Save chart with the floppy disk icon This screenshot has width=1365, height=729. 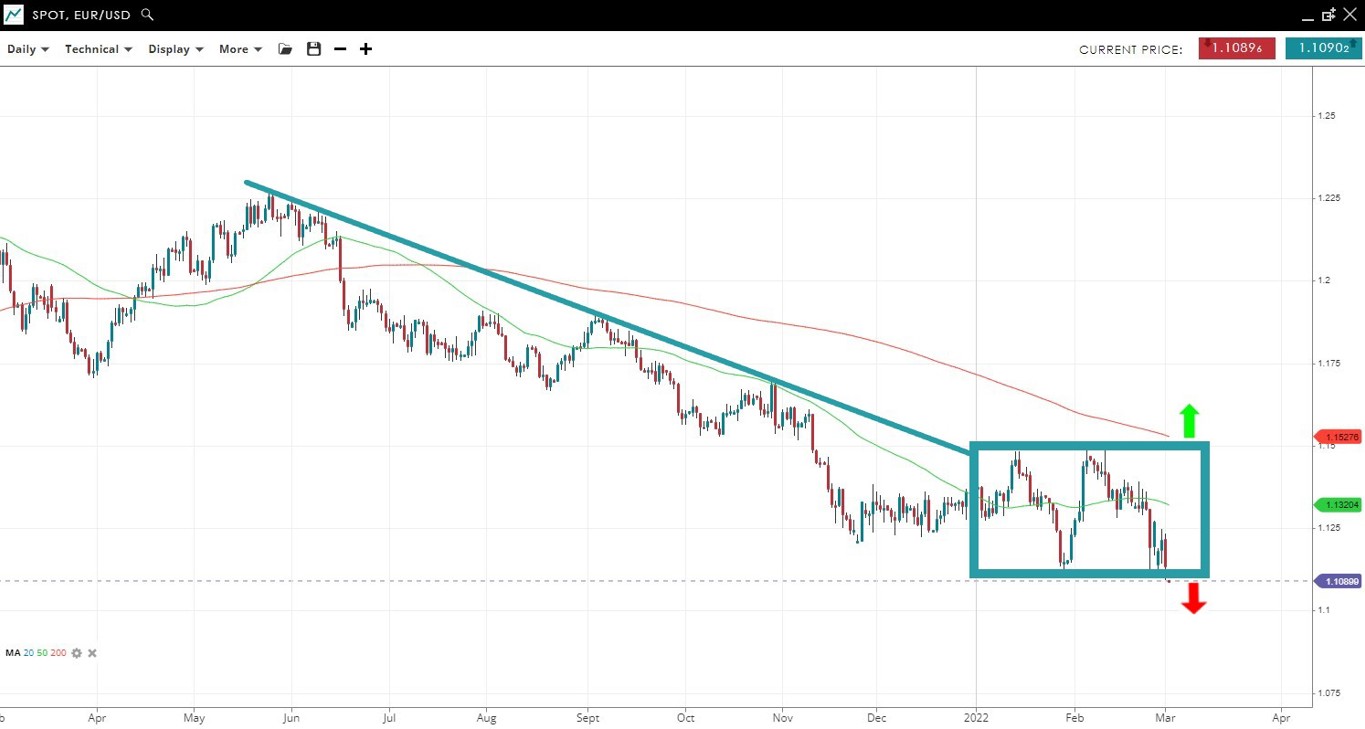[314, 49]
